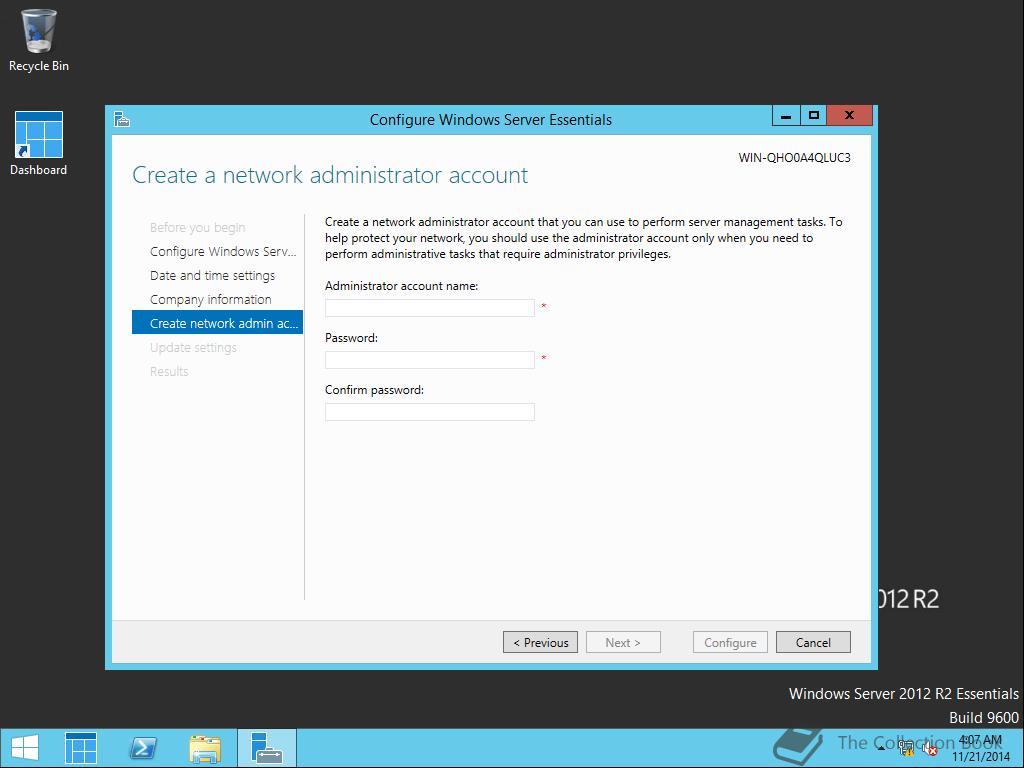This screenshot has height=768, width=1024.
Task: Close the Configure Windows Server Essentials window
Action: [x=849, y=116]
